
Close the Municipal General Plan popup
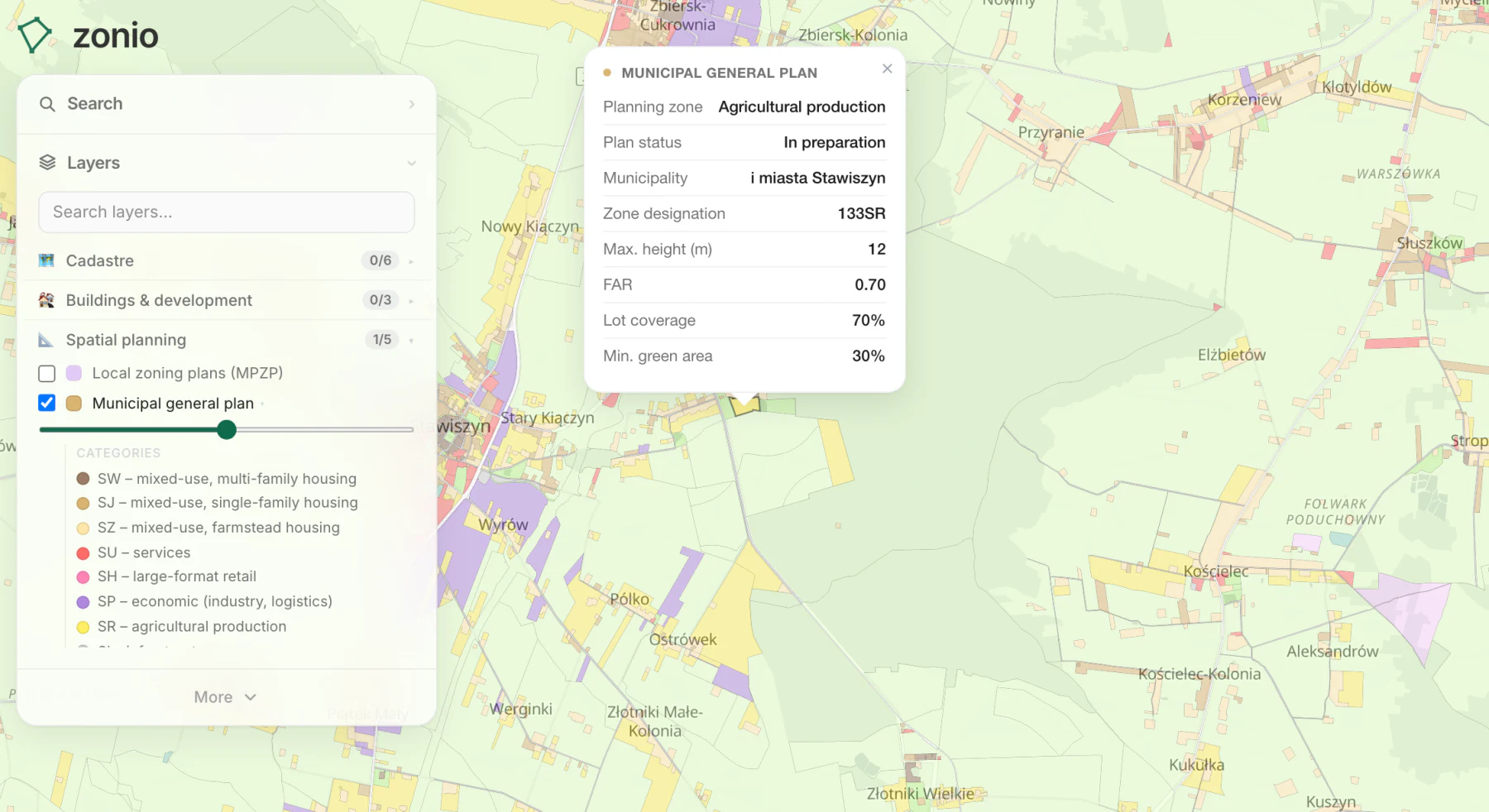tap(887, 69)
